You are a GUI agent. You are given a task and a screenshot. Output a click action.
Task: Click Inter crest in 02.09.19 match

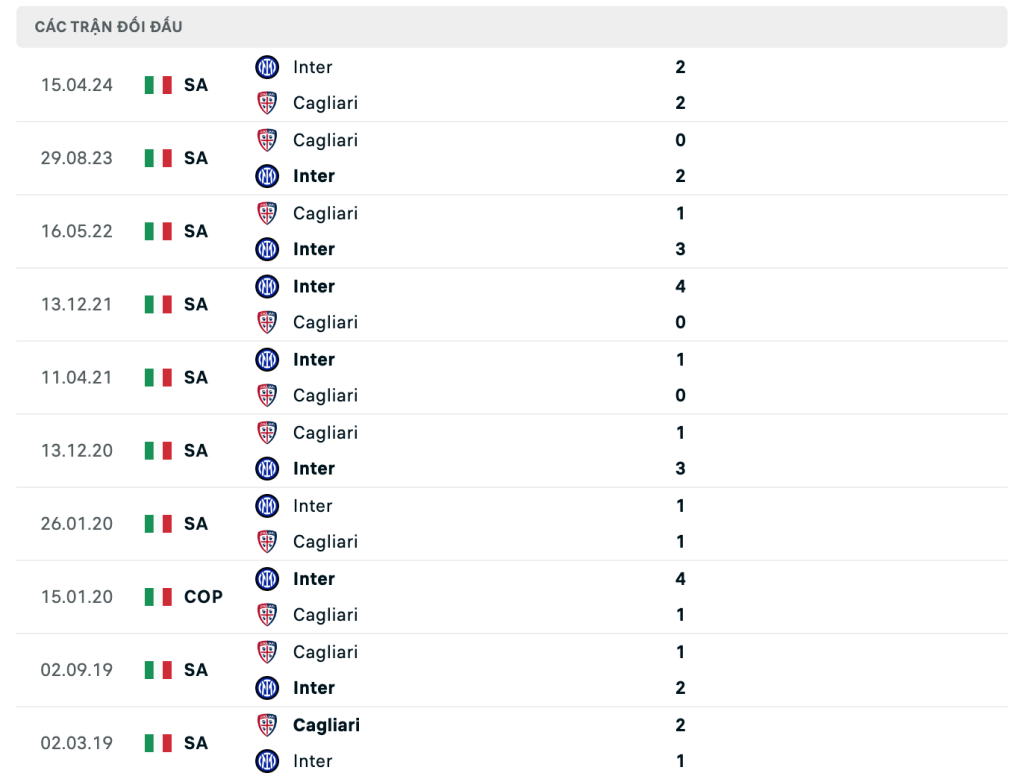pos(266,688)
